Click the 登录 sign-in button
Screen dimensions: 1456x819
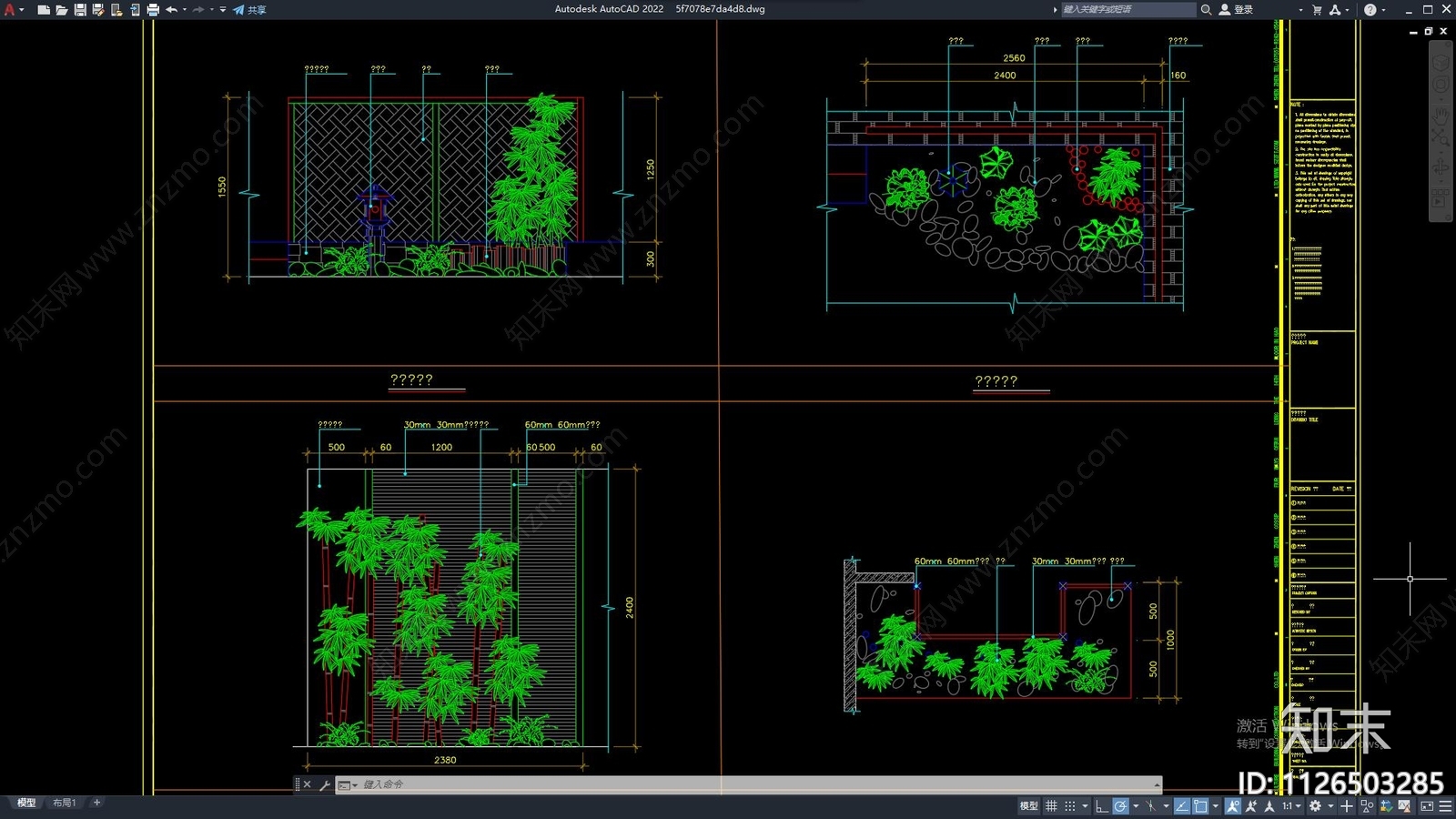tap(1236, 9)
